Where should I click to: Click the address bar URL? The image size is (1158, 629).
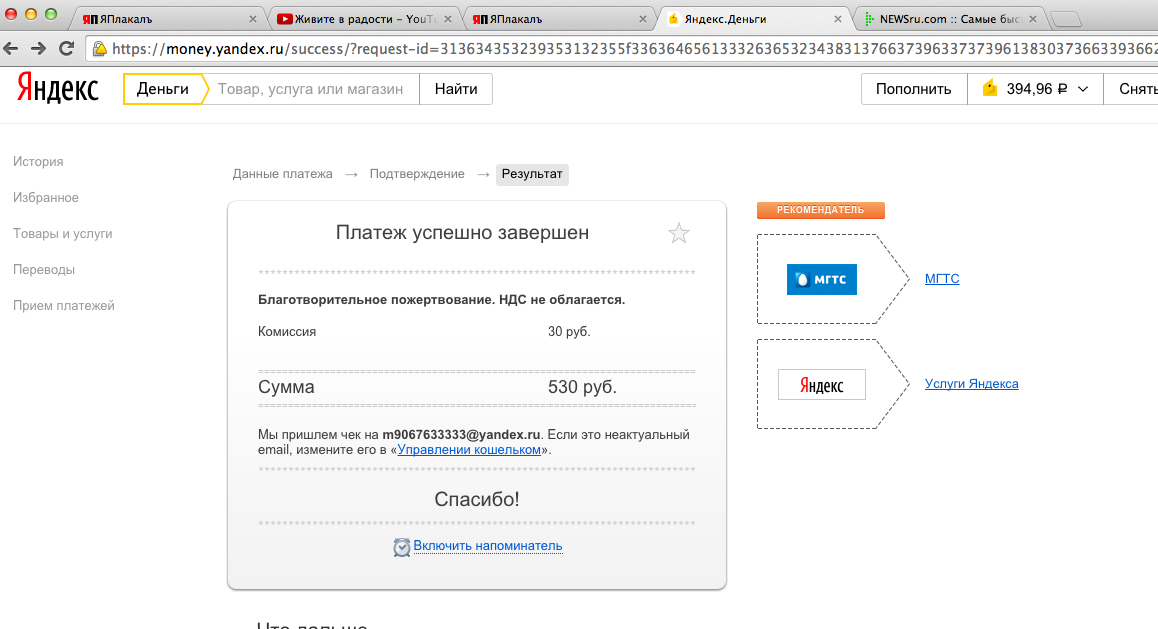[635, 49]
